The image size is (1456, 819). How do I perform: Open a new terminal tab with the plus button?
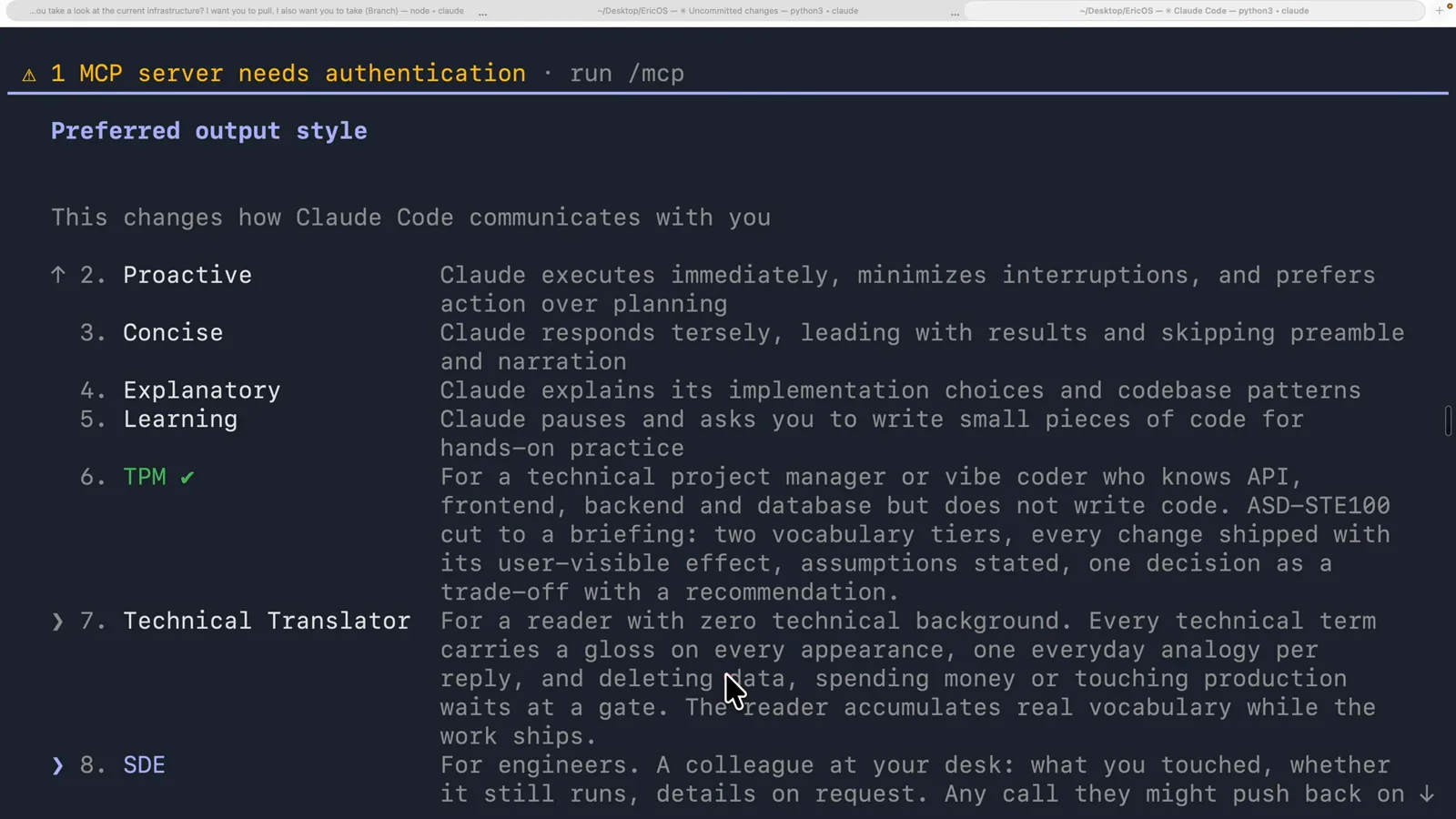(1439, 11)
